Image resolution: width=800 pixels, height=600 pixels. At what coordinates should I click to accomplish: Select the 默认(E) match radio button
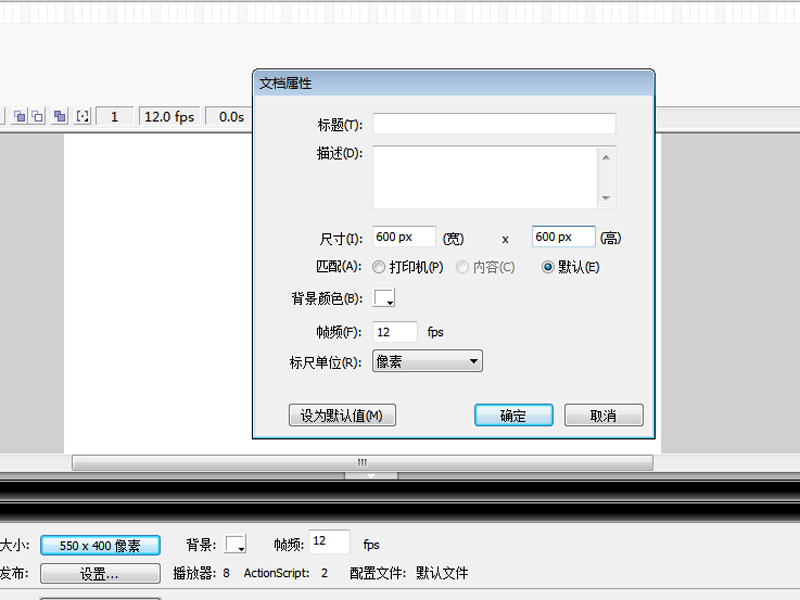pyautogui.click(x=547, y=267)
